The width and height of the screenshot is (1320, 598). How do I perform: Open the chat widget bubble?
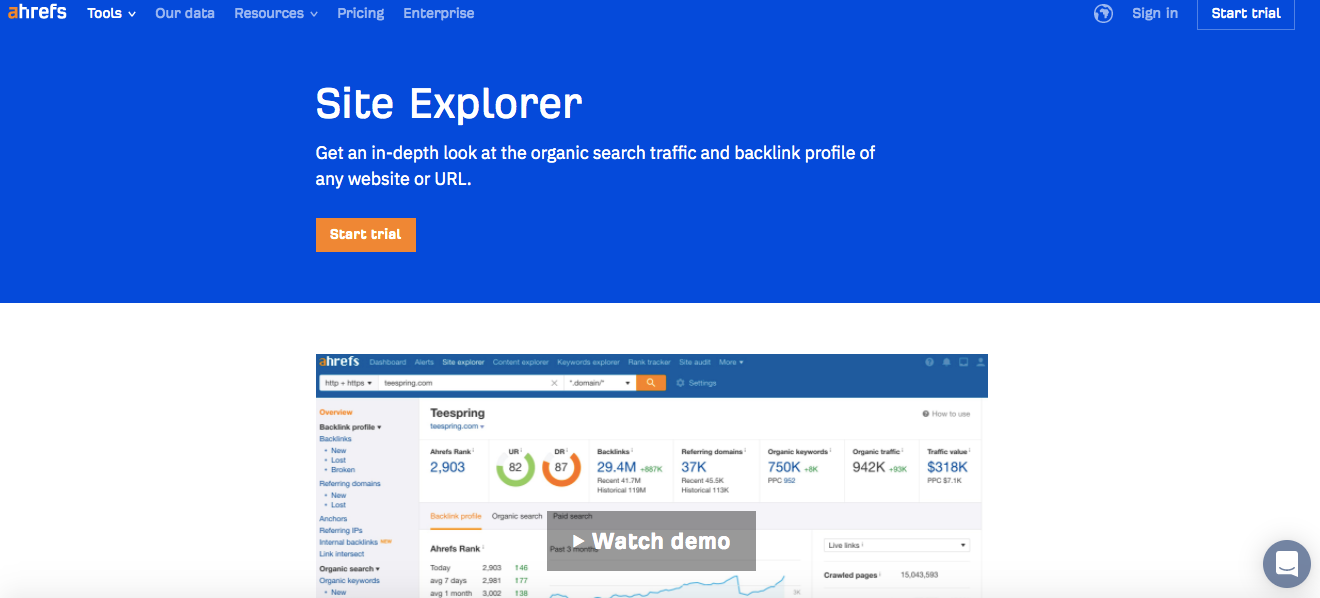coord(1286,564)
